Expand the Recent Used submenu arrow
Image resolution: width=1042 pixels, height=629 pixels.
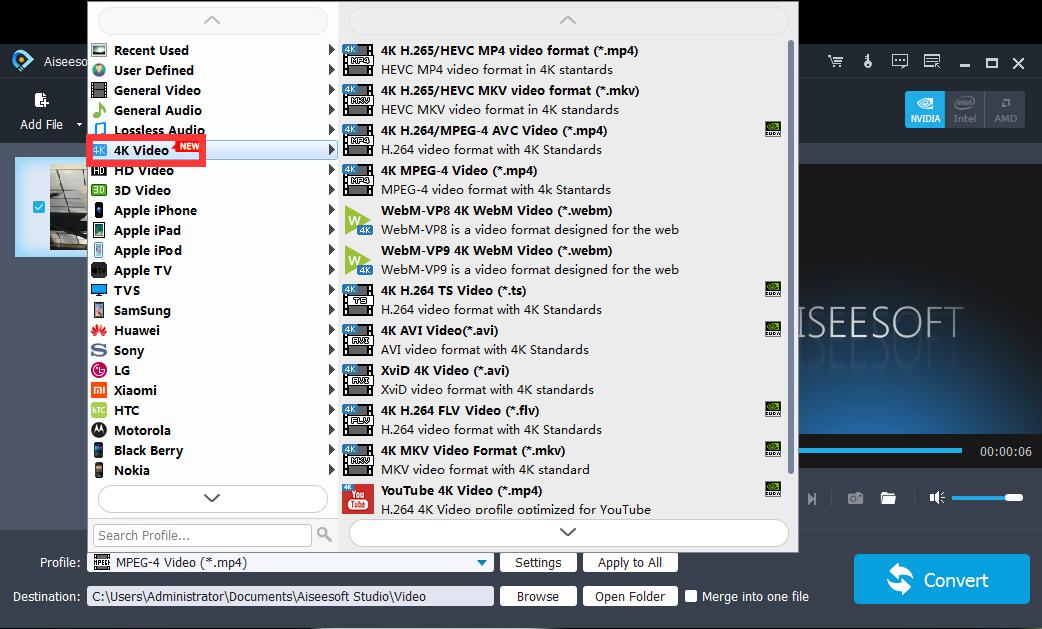pos(331,50)
